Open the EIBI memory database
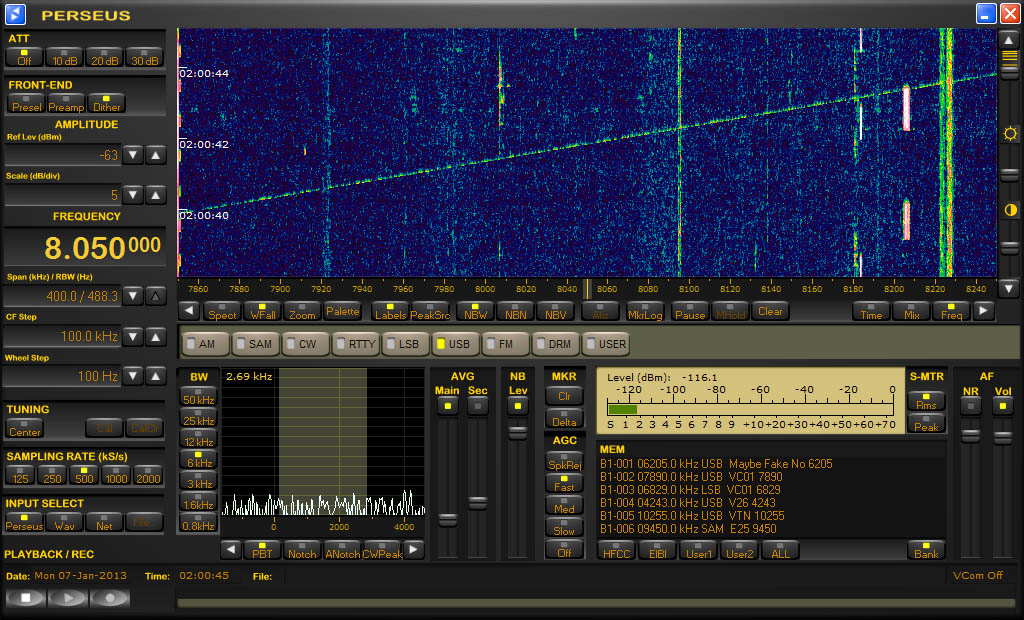Image resolution: width=1024 pixels, height=620 pixels. tap(658, 550)
